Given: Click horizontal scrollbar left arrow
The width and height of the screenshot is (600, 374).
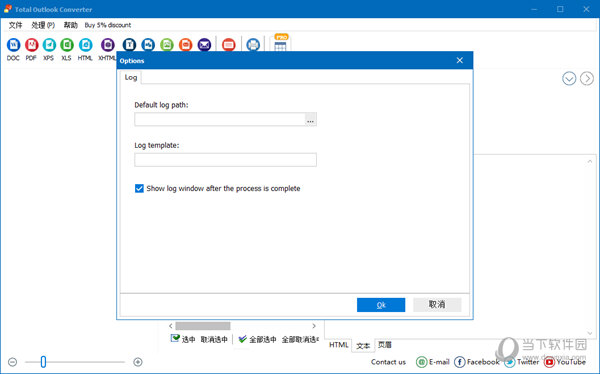Looking at the screenshot, I should pyautogui.click(x=171, y=326).
